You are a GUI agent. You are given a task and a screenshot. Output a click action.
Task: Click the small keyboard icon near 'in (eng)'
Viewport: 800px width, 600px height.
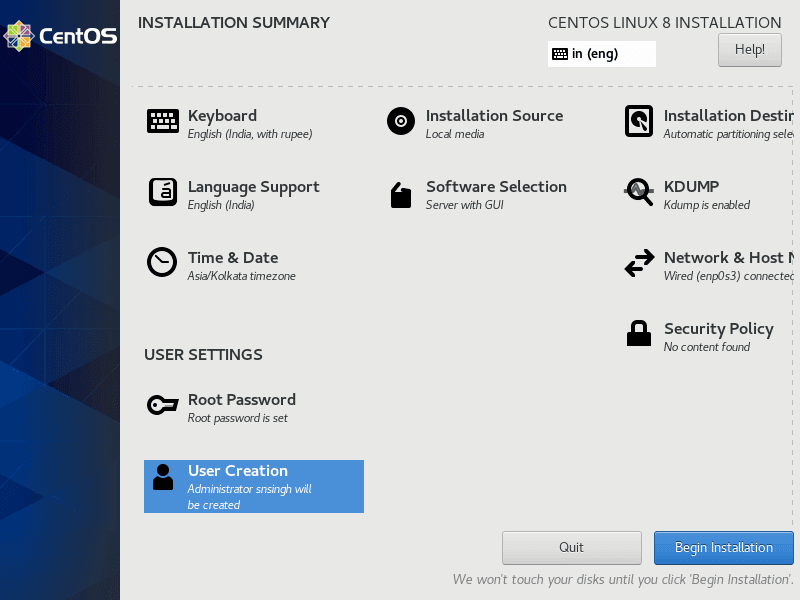561,53
